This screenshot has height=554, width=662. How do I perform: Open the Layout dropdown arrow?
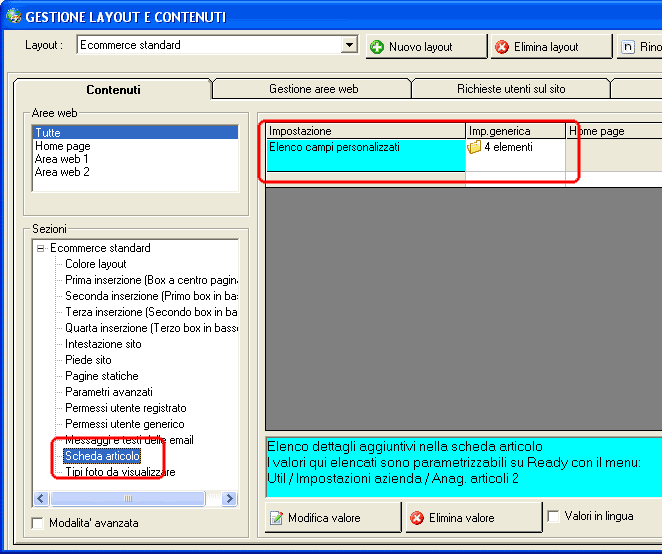[349, 44]
